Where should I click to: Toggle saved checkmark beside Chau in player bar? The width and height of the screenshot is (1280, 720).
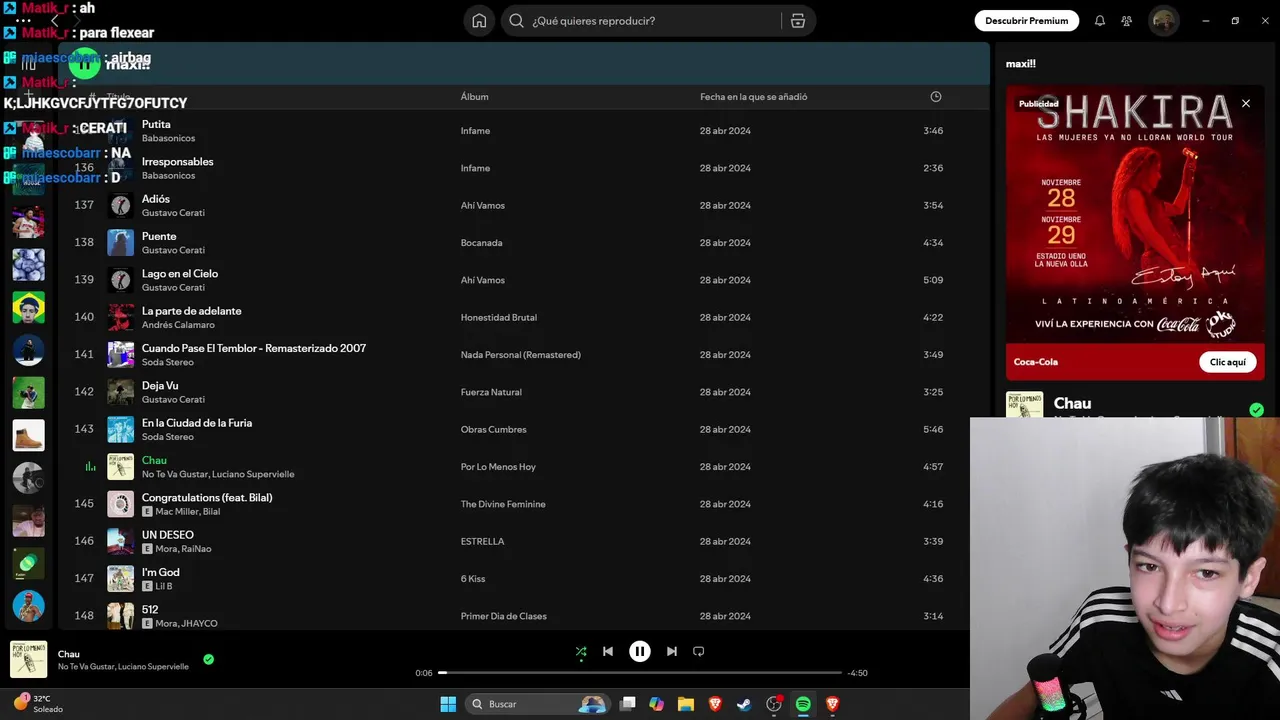click(209, 659)
